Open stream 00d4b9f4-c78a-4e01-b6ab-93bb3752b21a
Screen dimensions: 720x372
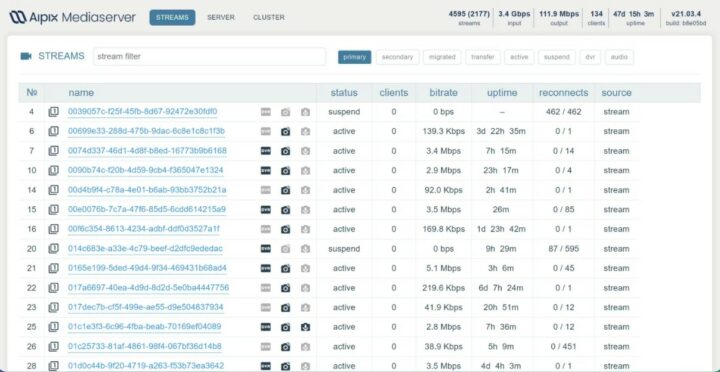pyautogui.click(x=147, y=190)
